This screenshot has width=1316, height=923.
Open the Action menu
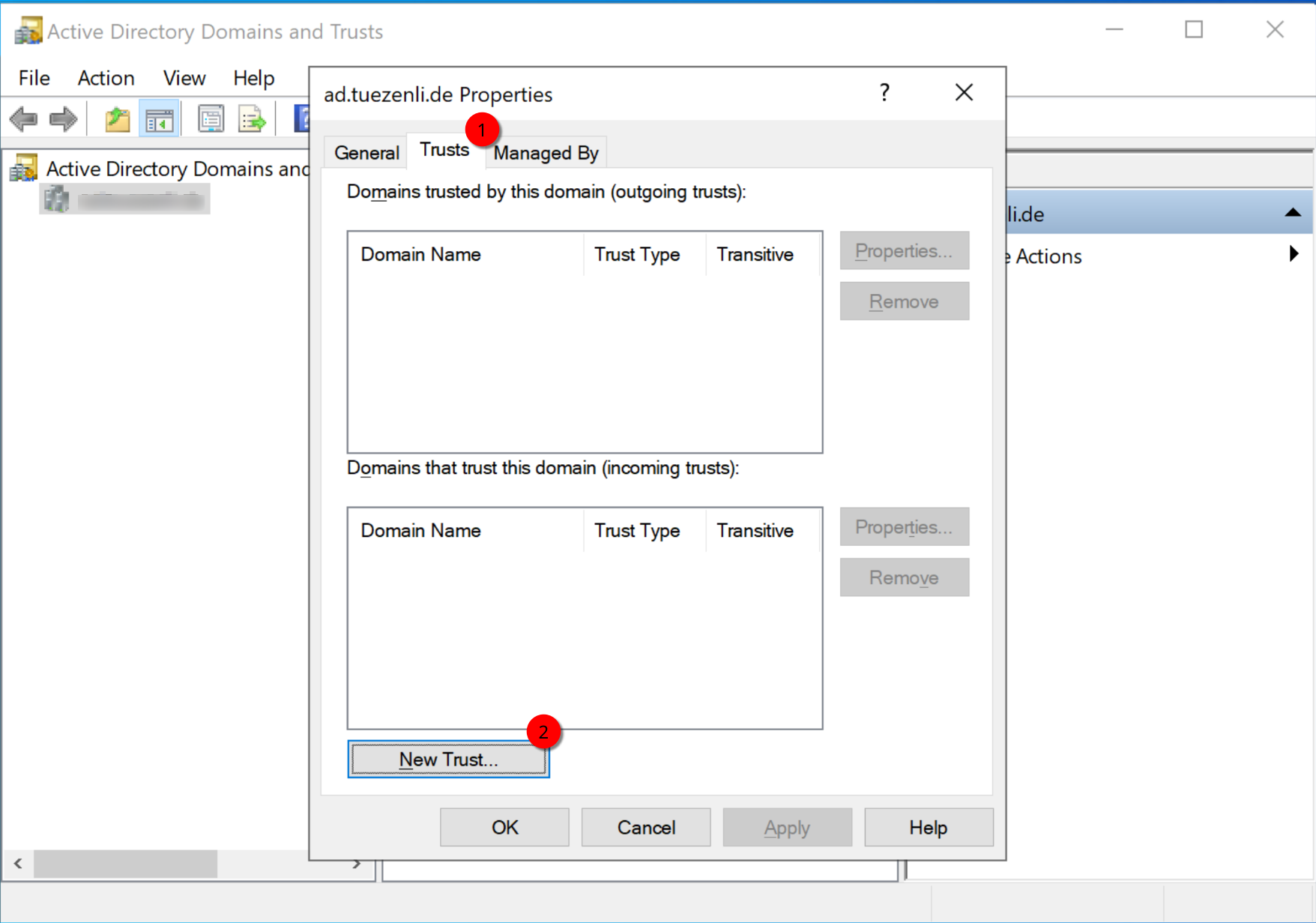tap(106, 78)
